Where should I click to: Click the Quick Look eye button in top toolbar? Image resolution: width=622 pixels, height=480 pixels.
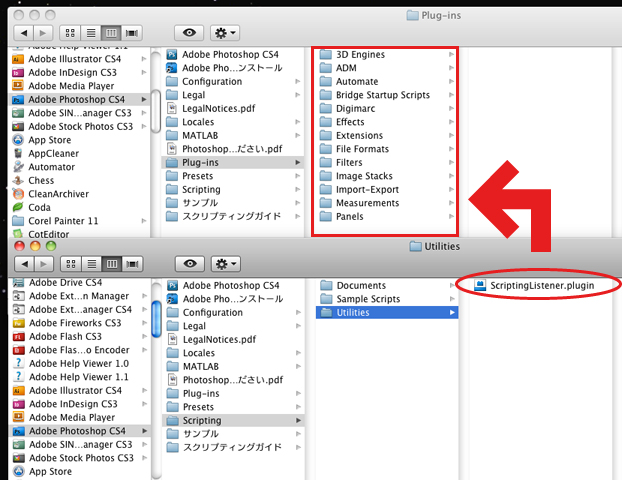pos(190,34)
